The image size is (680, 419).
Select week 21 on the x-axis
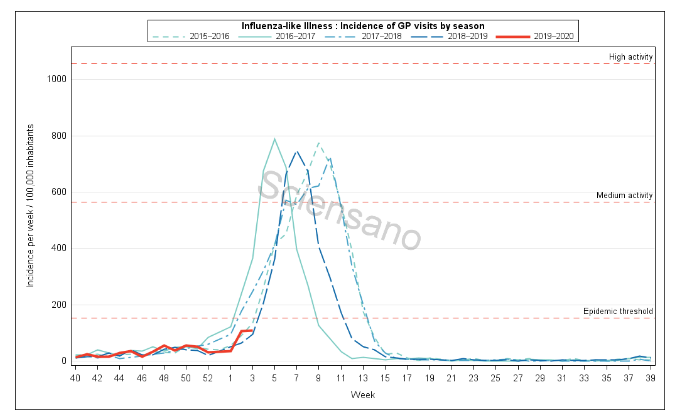pyautogui.click(x=451, y=377)
